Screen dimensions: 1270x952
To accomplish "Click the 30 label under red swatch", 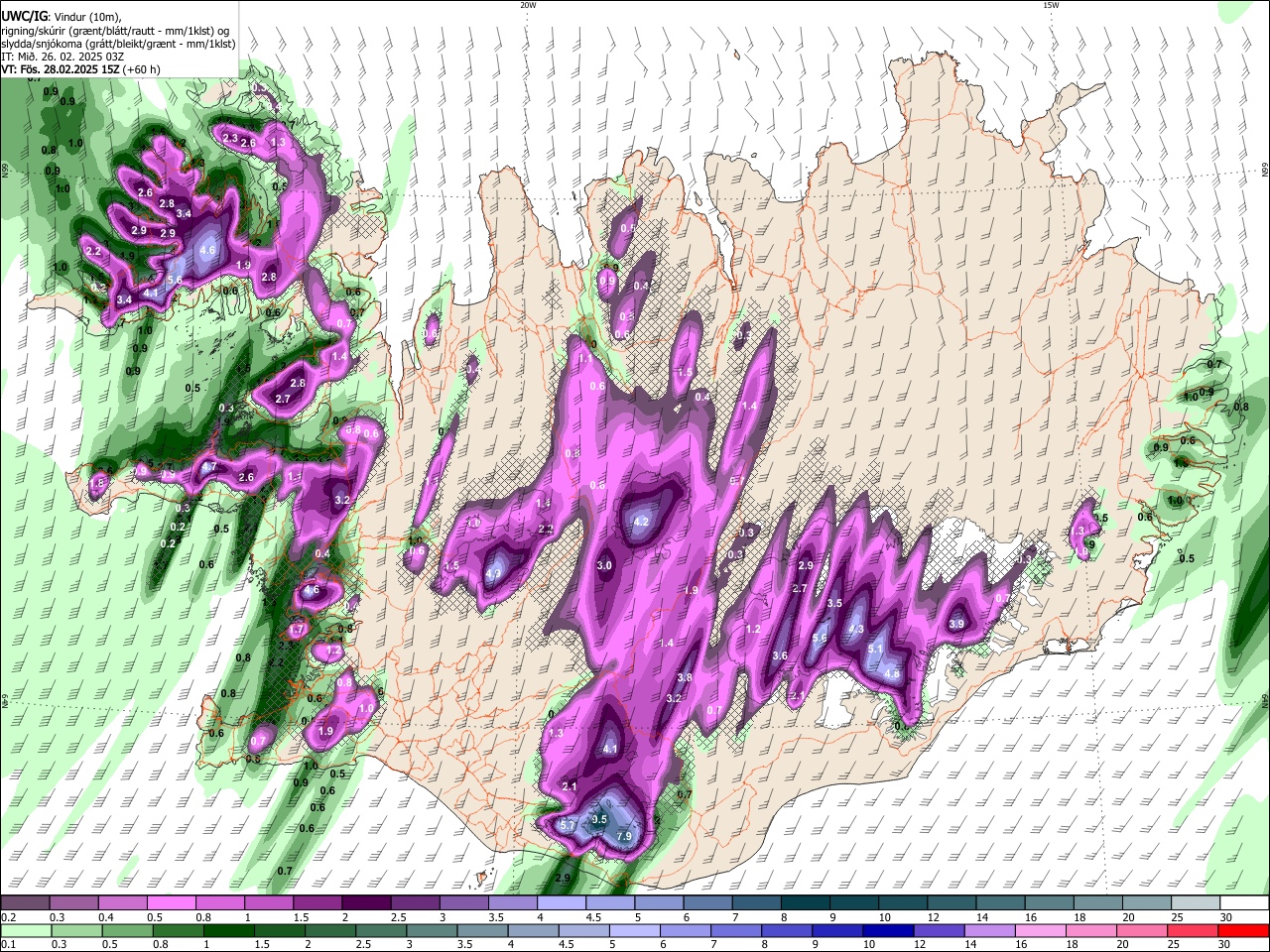I will point(1224,945).
